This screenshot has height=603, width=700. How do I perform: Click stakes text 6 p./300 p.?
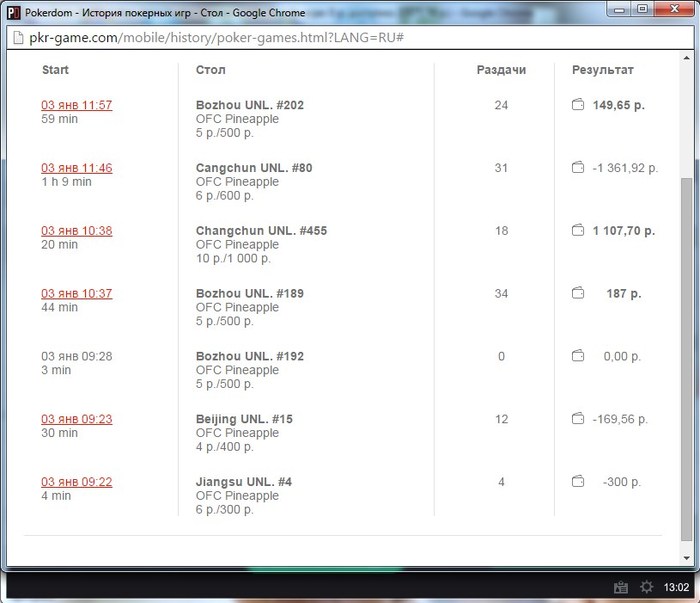tap(225, 510)
